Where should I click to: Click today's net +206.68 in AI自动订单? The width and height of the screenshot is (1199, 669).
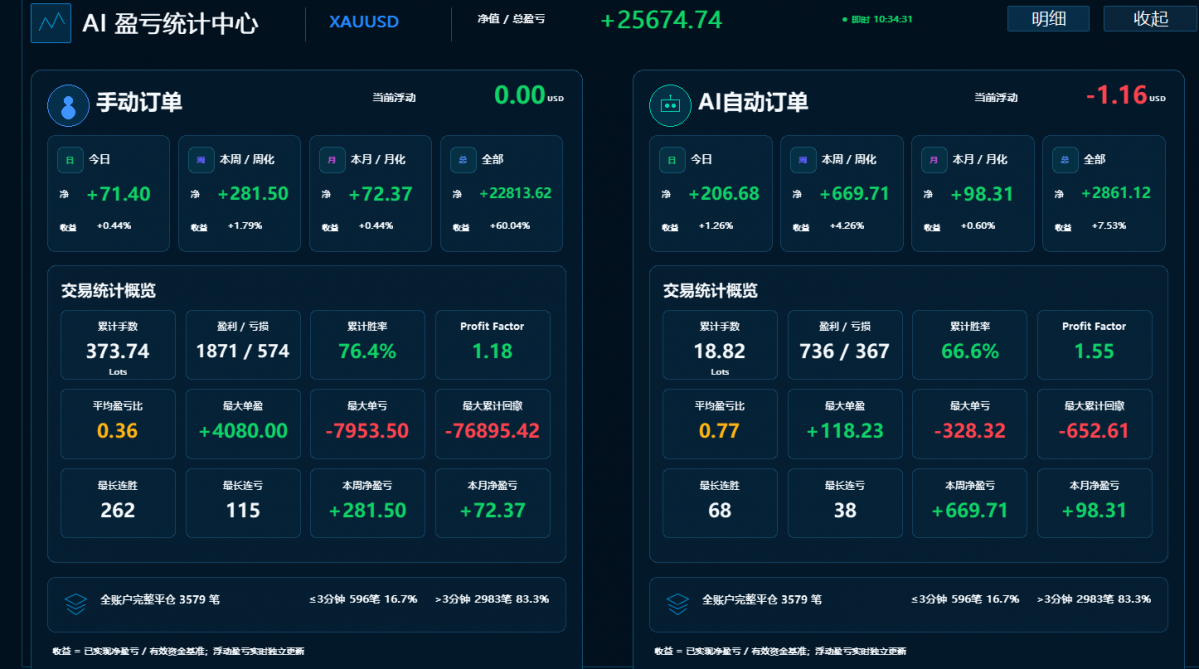coord(723,194)
